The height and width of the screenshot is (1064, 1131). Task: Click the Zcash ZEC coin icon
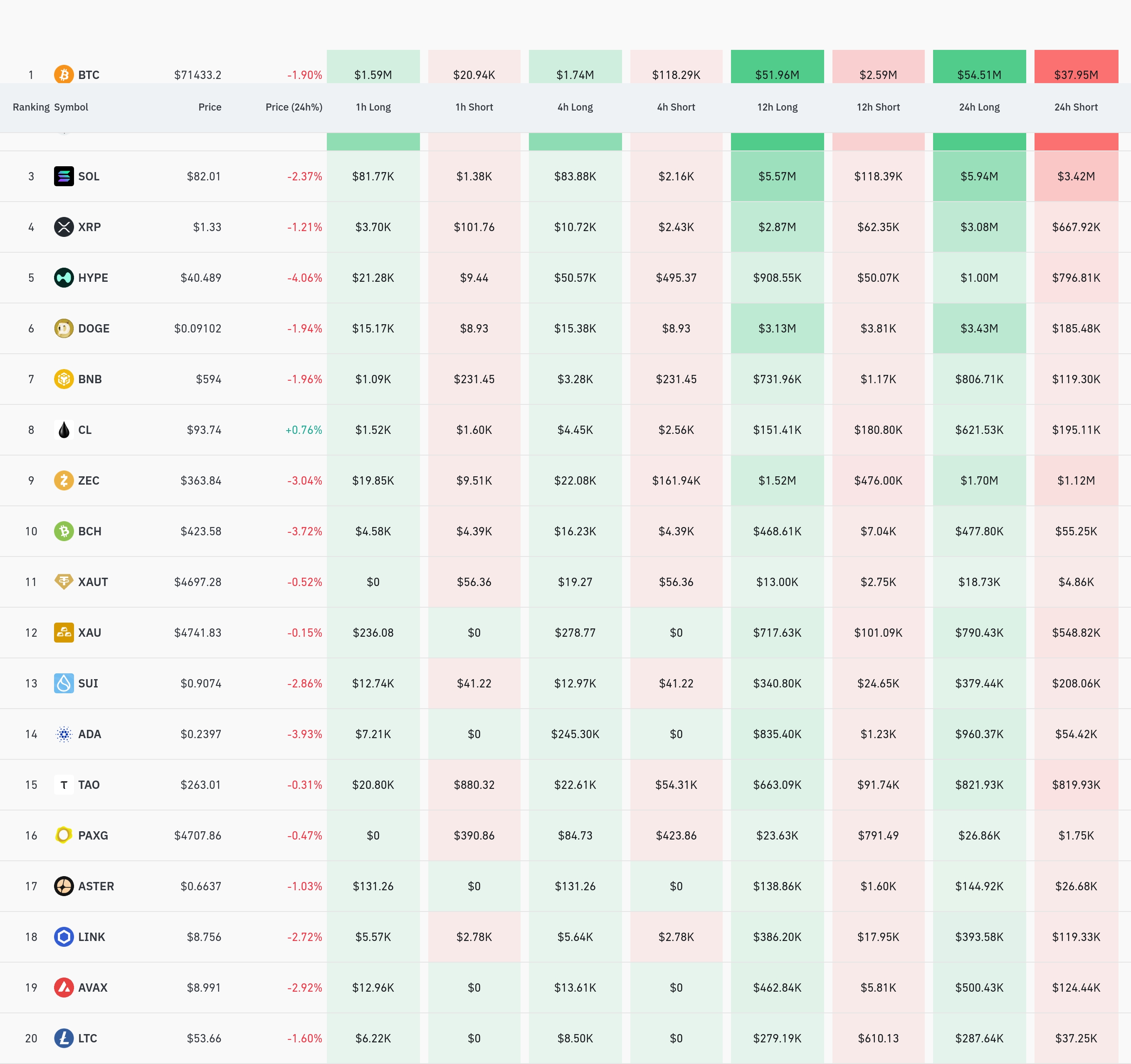(x=64, y=480)
